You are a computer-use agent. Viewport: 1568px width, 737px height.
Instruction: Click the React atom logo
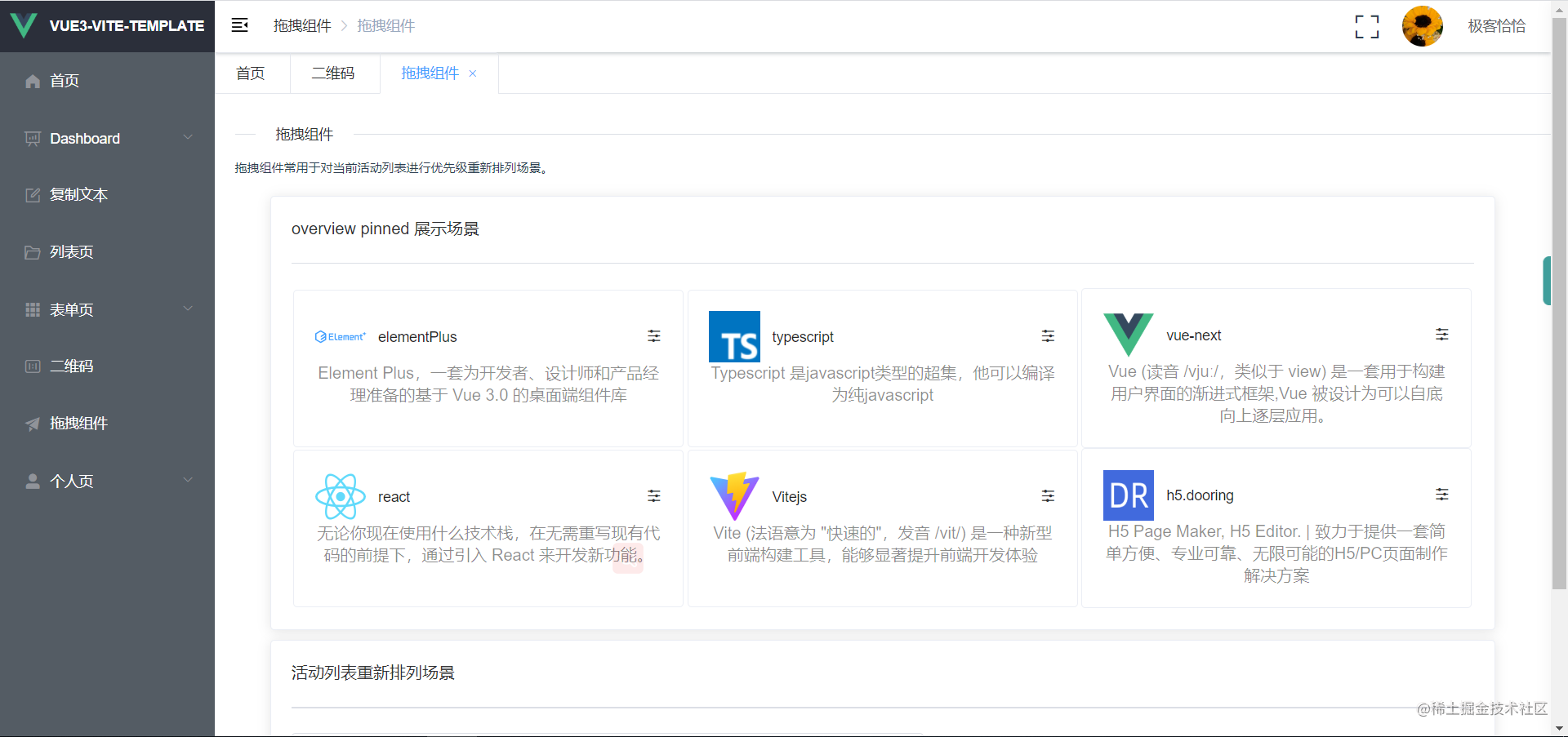[340, 496]
